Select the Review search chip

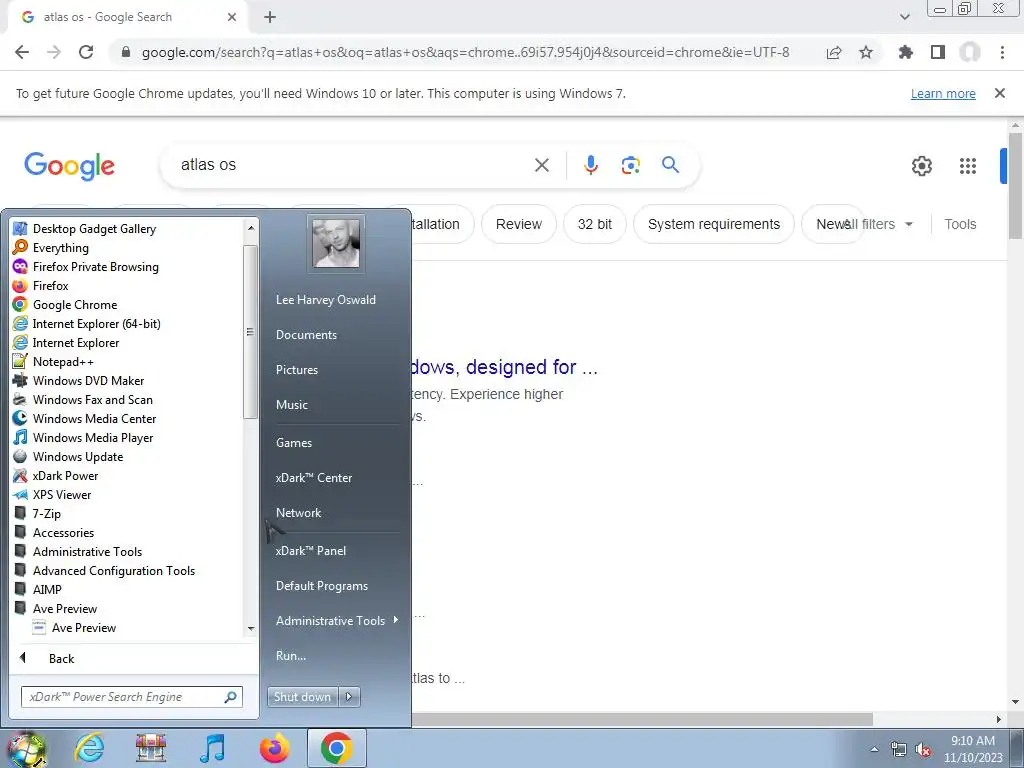pos(519,224)
